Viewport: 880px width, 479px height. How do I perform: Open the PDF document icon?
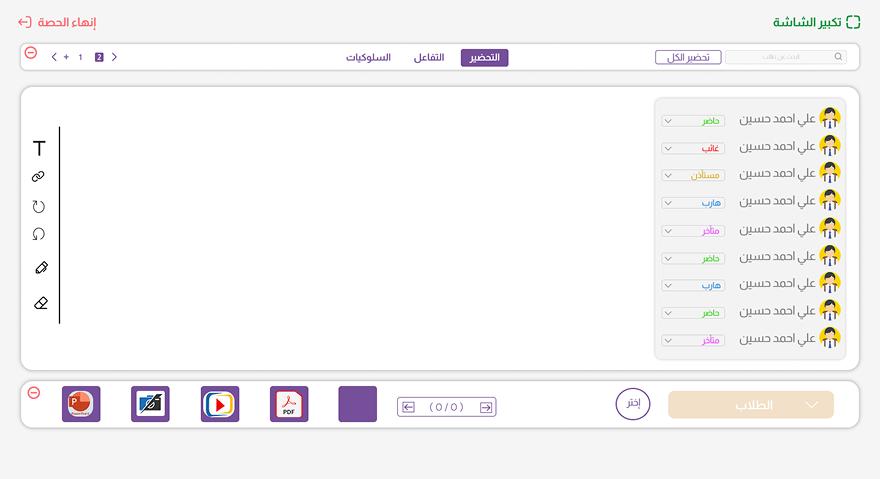click(289, 404)
